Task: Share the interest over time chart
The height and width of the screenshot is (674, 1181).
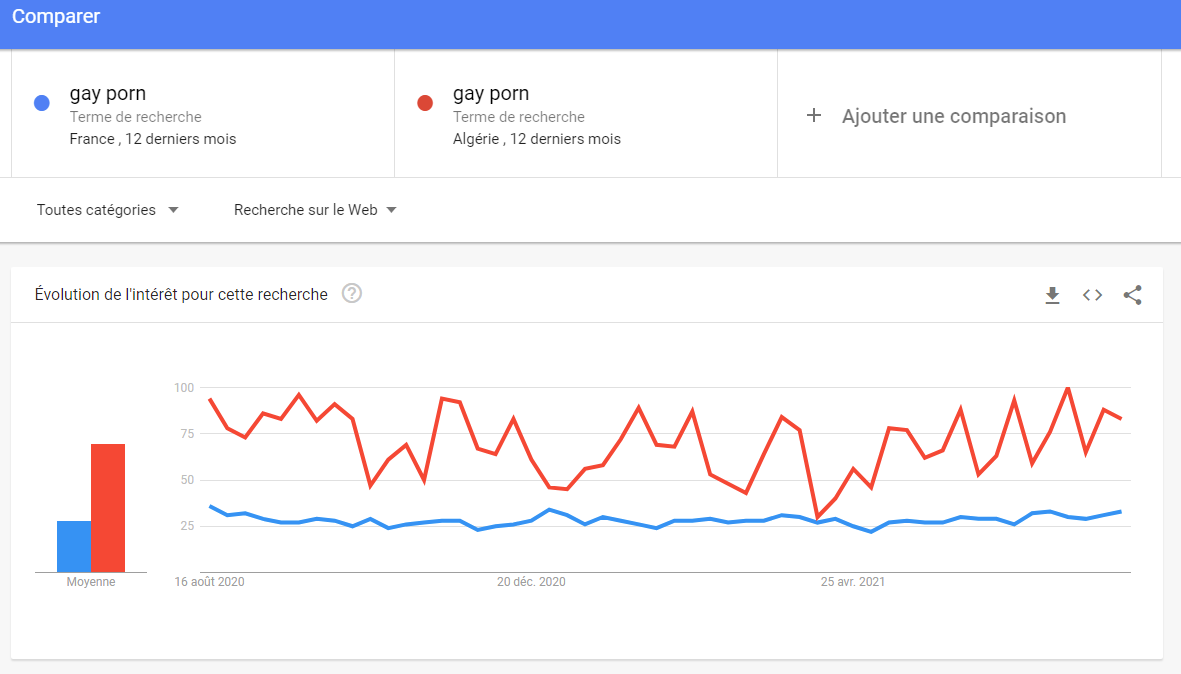Action: 1133,295
